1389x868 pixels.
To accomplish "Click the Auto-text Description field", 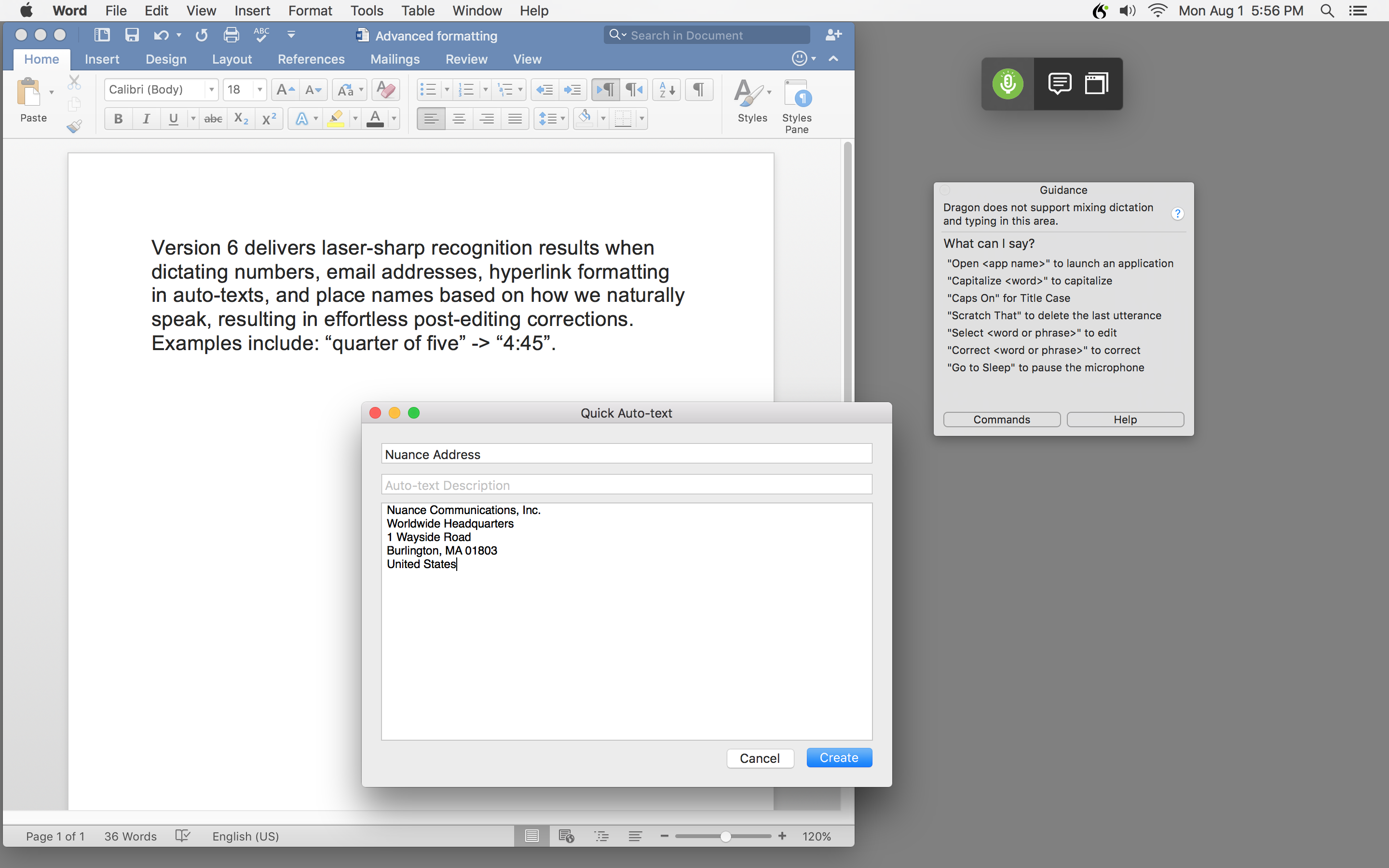I will [x=627, y=485].
